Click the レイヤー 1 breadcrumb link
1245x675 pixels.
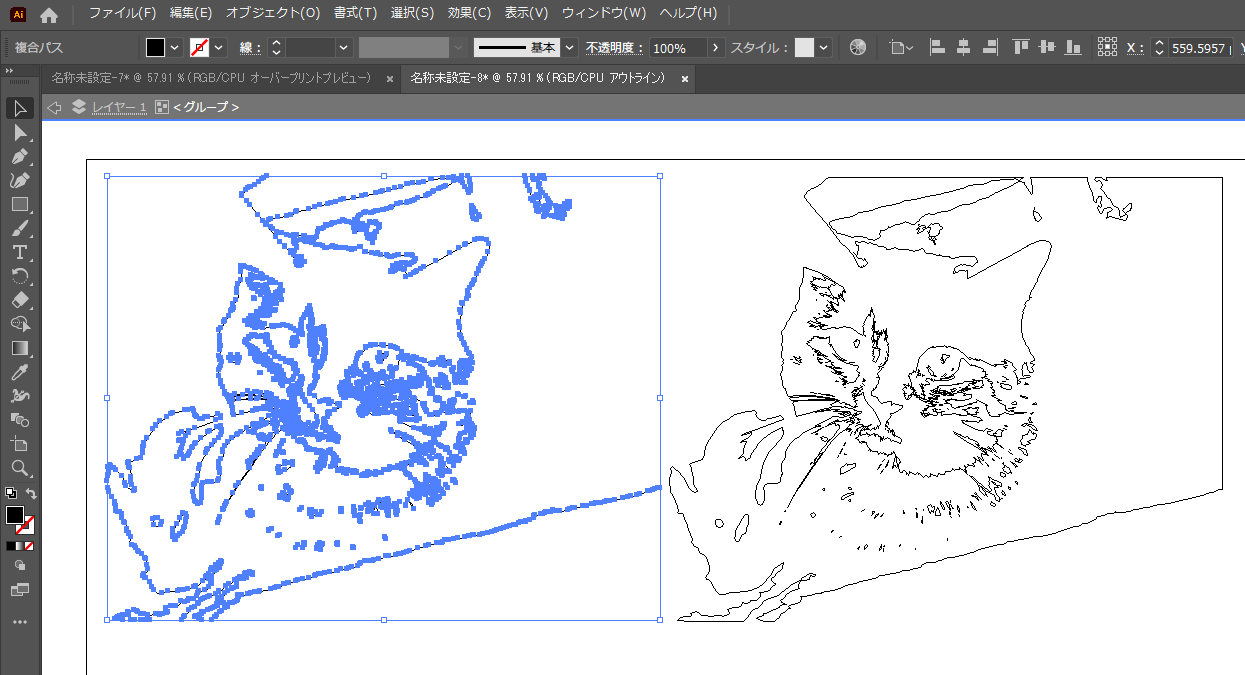point(119,107)
